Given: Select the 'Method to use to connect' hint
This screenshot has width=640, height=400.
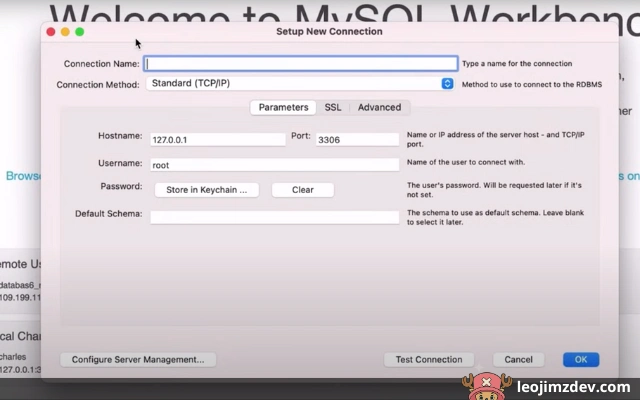Looking at the screenshot, I should pos(532,84).
